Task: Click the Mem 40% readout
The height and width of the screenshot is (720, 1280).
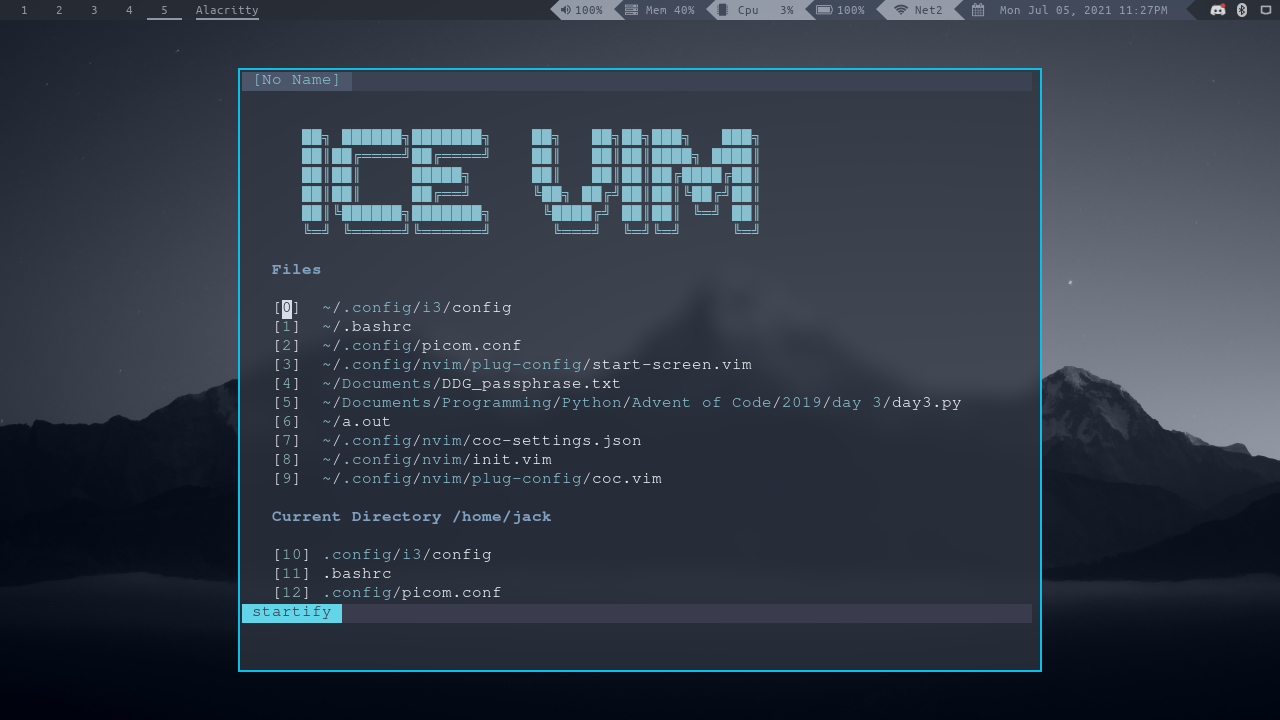Action: pos(670,10)
